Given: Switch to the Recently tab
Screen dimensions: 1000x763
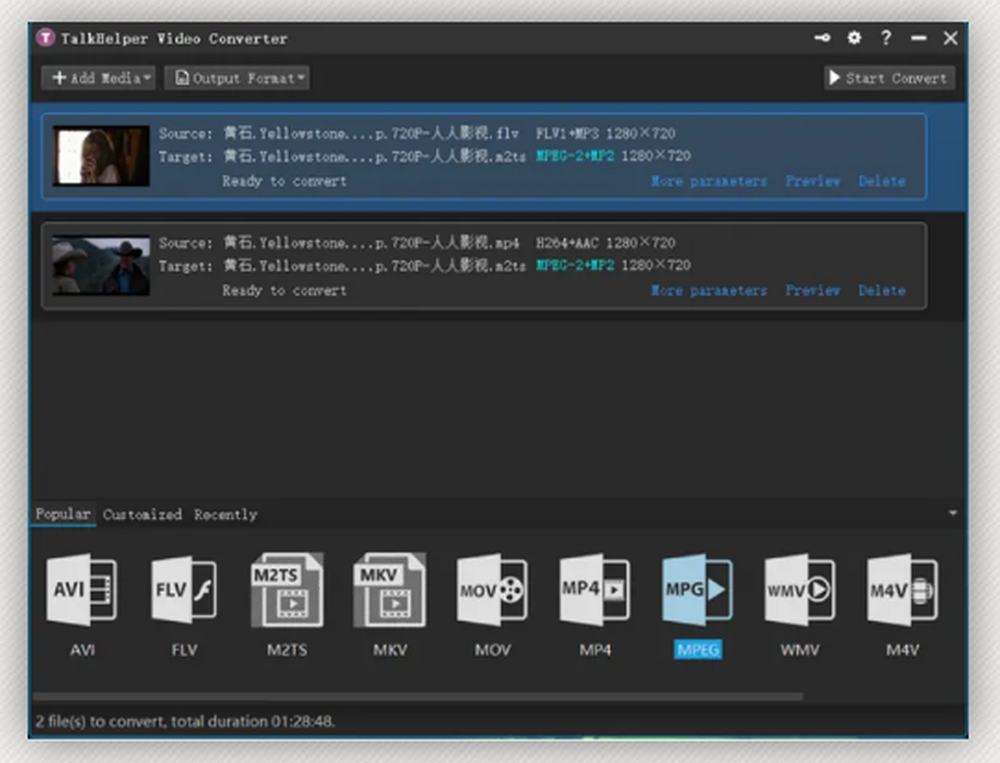Looking at the screenshot, I should coord(226,514).
